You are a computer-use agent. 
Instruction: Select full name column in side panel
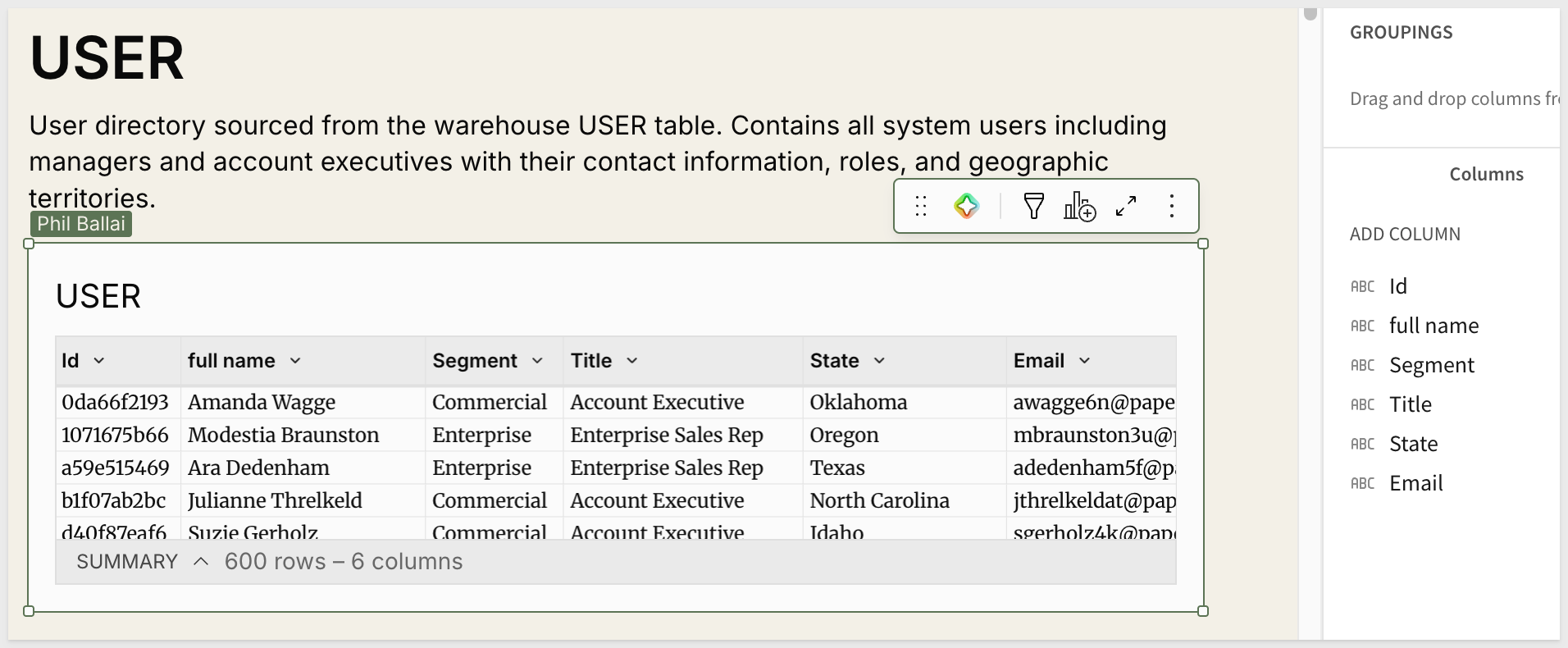coord(1434,326)
